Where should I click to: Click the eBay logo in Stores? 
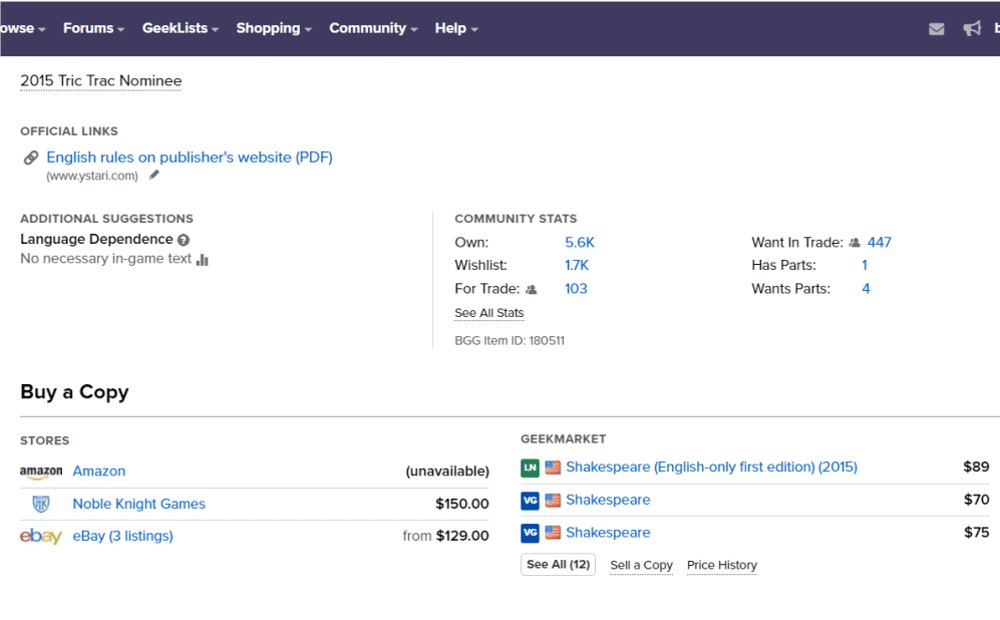point(41,536)
